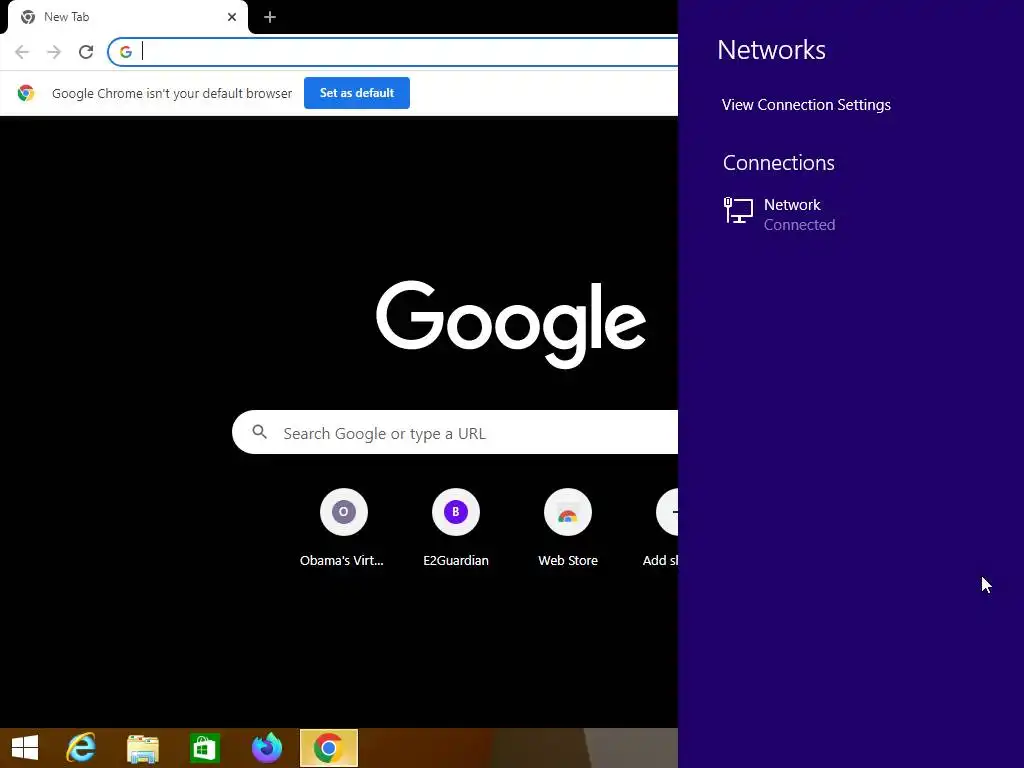Open the Web Store shortcut
This screenshot has width=1024, height=768.
pos(568,528)
